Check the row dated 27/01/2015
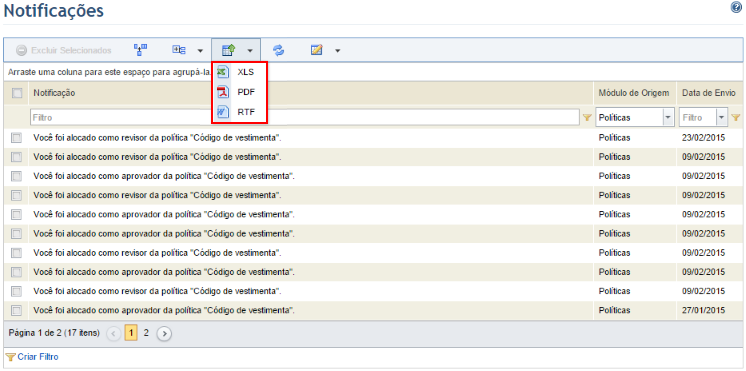 [16, 310]
